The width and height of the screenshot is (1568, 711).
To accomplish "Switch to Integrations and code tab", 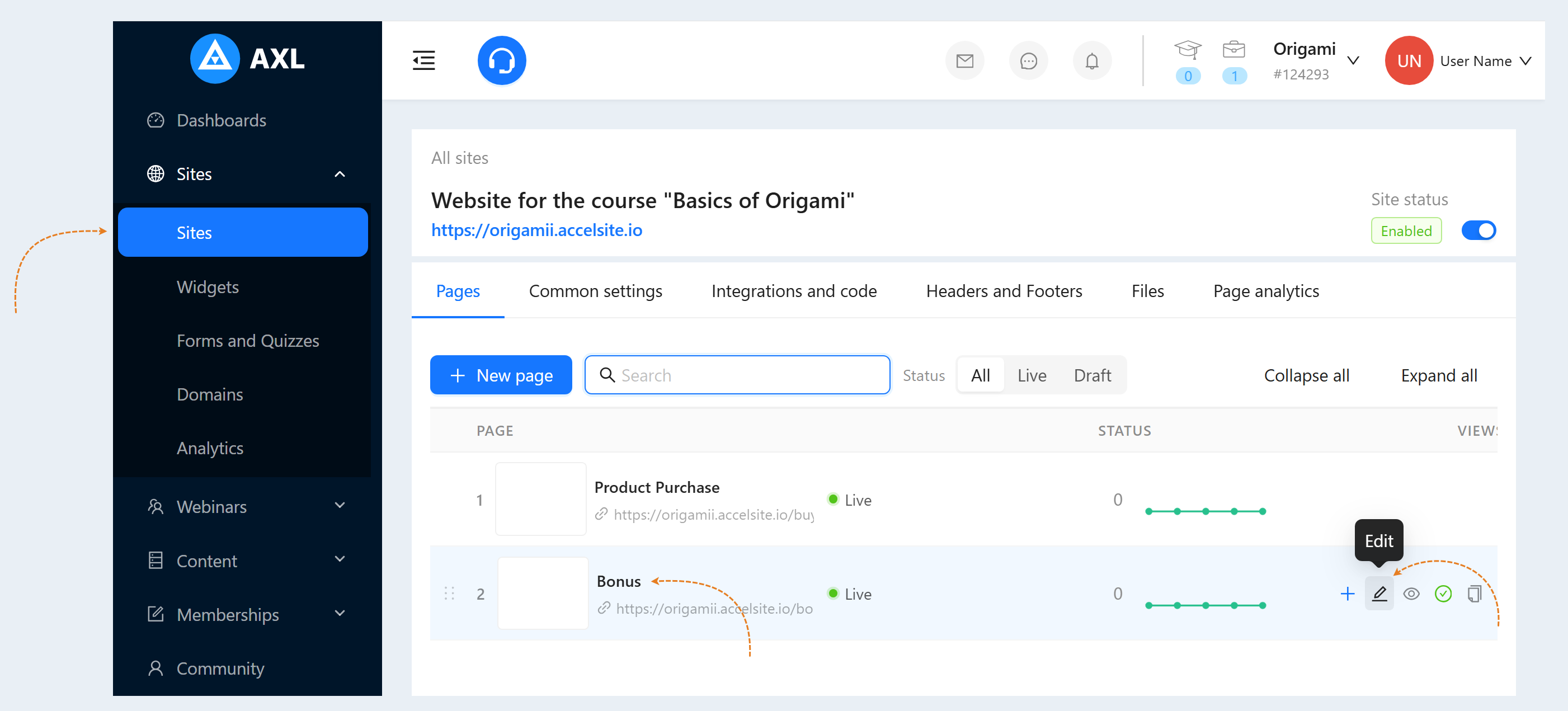I will [794, 291].
